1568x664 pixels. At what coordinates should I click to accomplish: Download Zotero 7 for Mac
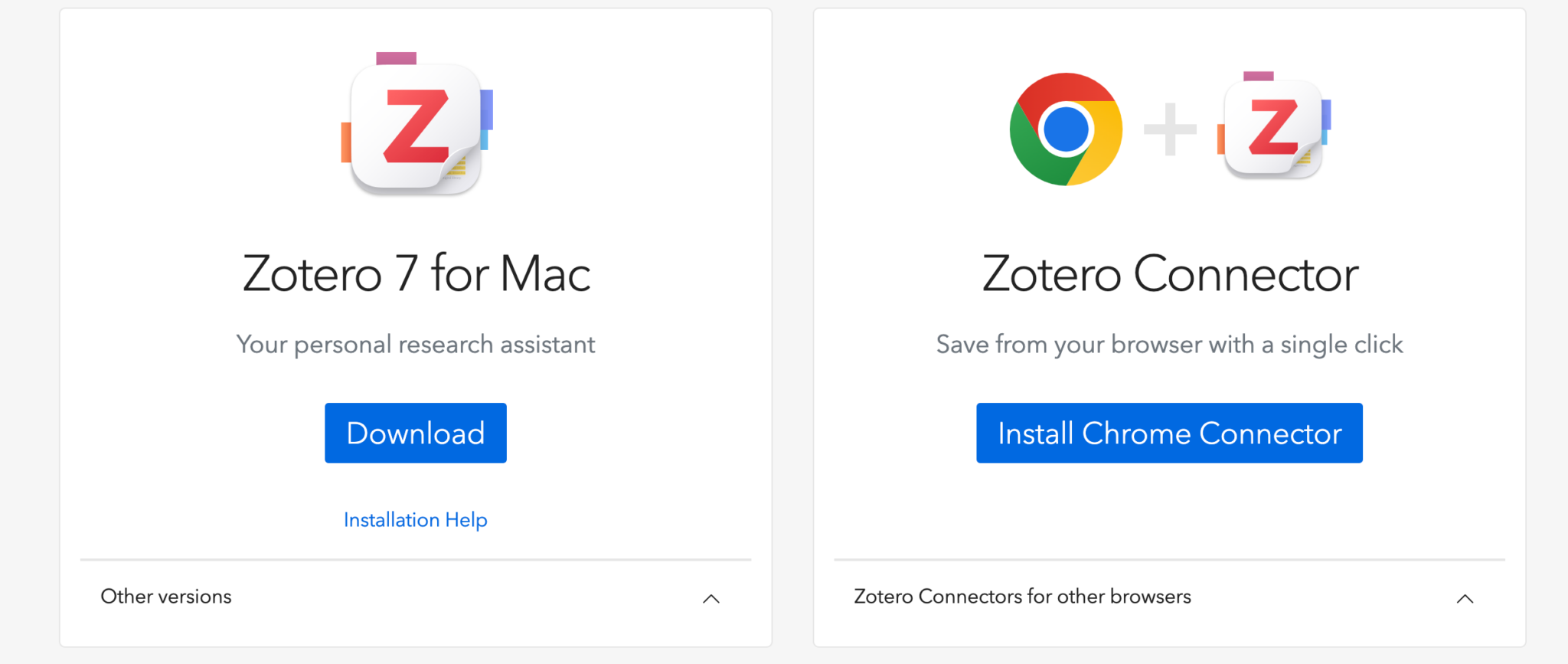[415, 433]
